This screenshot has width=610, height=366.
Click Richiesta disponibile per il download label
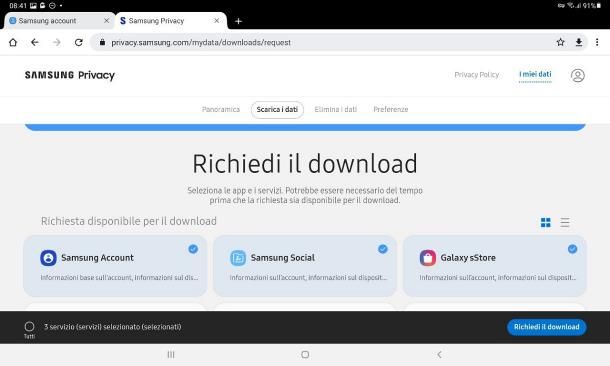tap(129, 221)
